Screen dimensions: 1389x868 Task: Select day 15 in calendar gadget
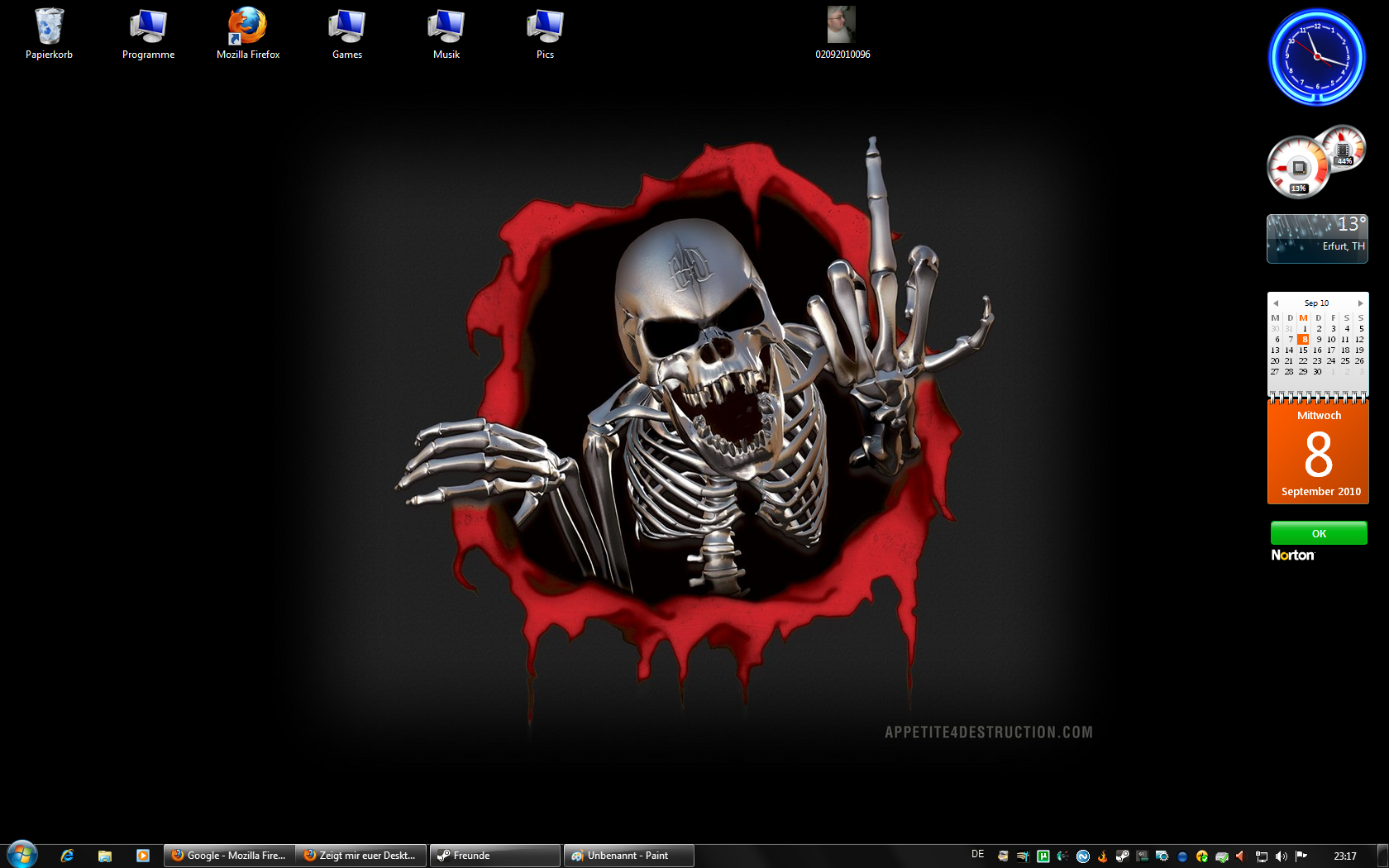1303,350
